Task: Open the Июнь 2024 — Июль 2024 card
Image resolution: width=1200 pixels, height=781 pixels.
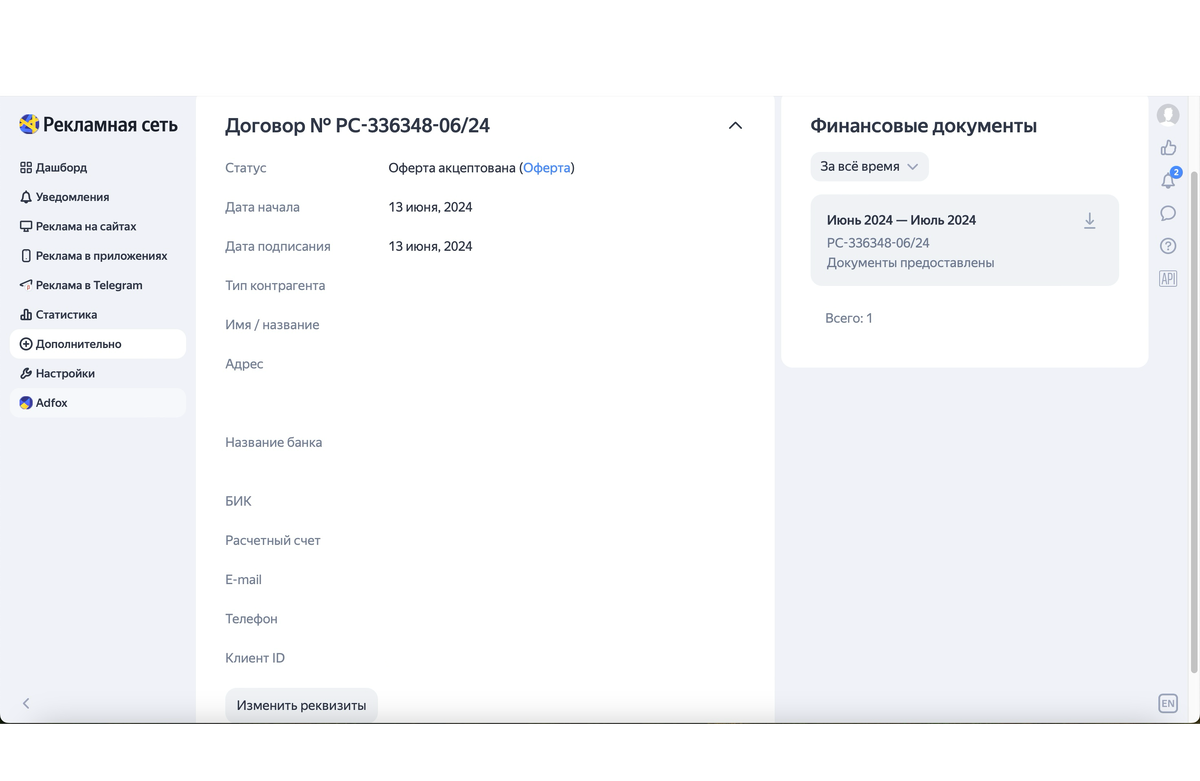Action: click(964, 240)
